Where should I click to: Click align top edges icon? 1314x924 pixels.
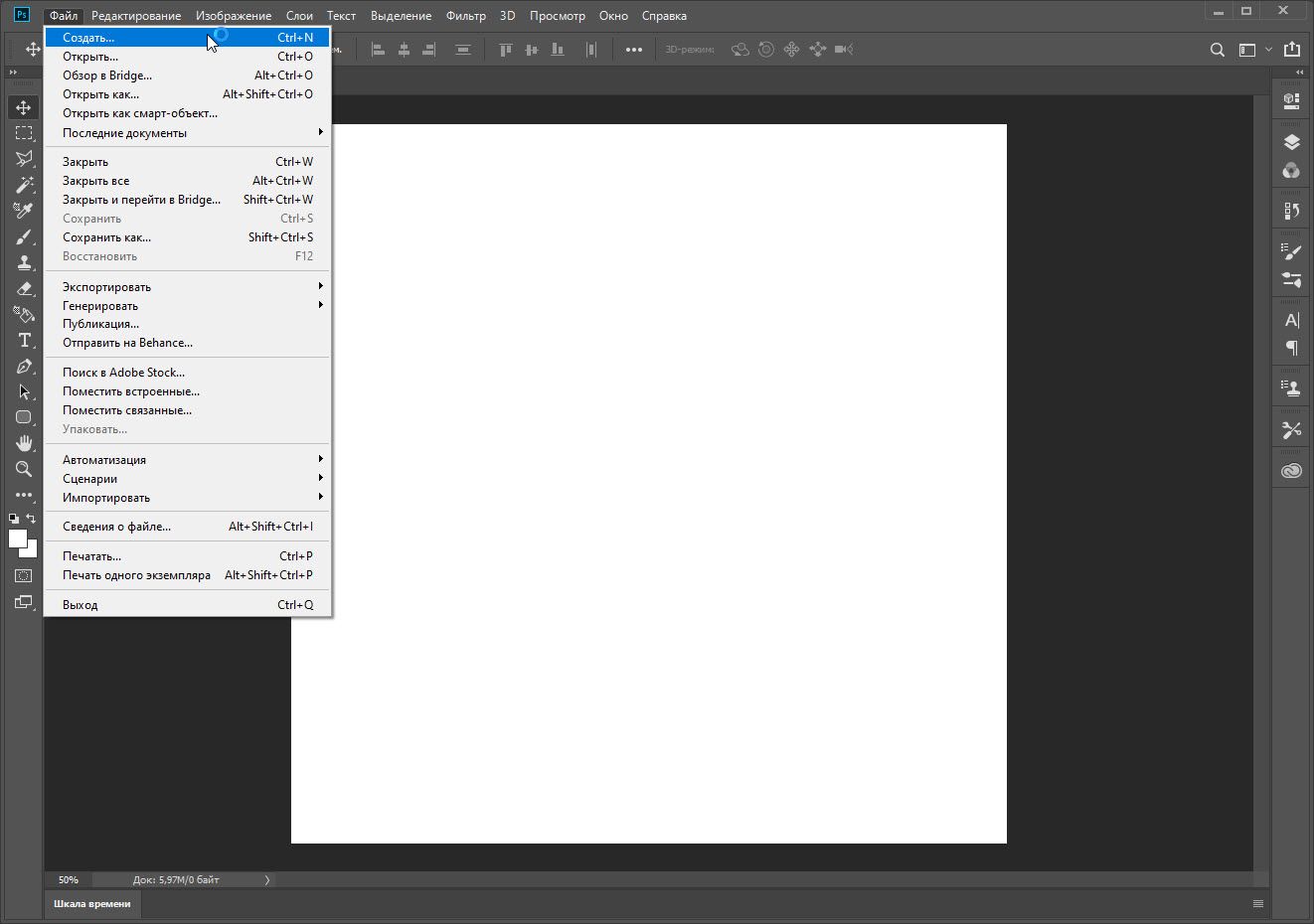(506, 50)
